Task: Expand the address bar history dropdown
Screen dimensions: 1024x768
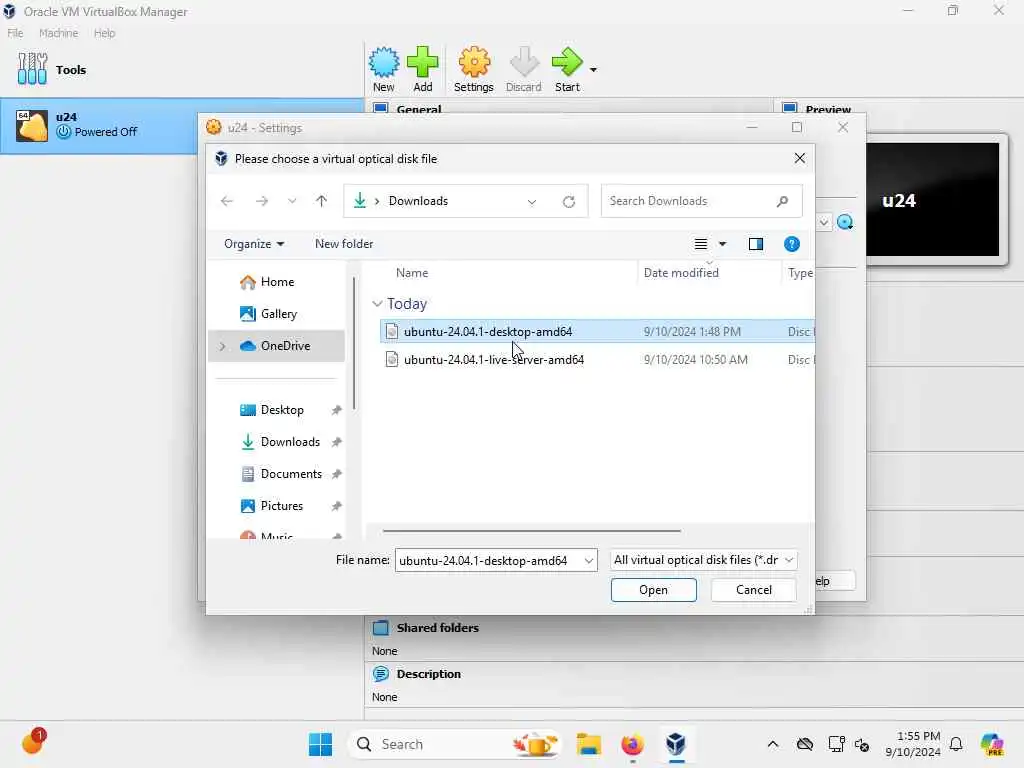Action: pyautogui.click(x=532, y=202)
